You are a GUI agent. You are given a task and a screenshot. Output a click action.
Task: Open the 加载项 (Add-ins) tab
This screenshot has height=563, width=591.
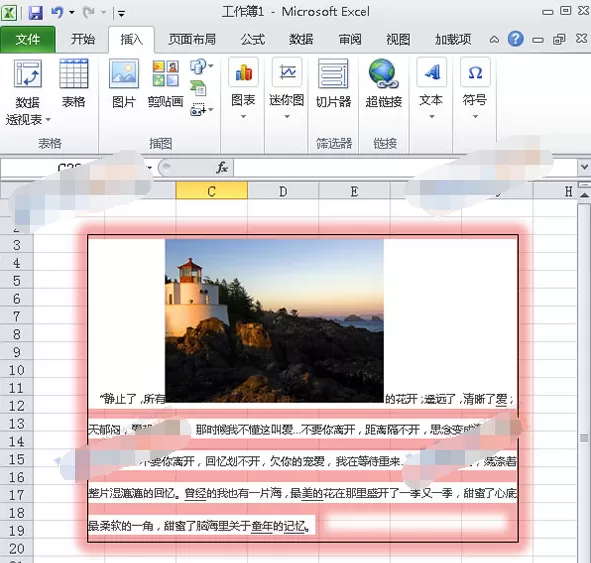(453, 39)
